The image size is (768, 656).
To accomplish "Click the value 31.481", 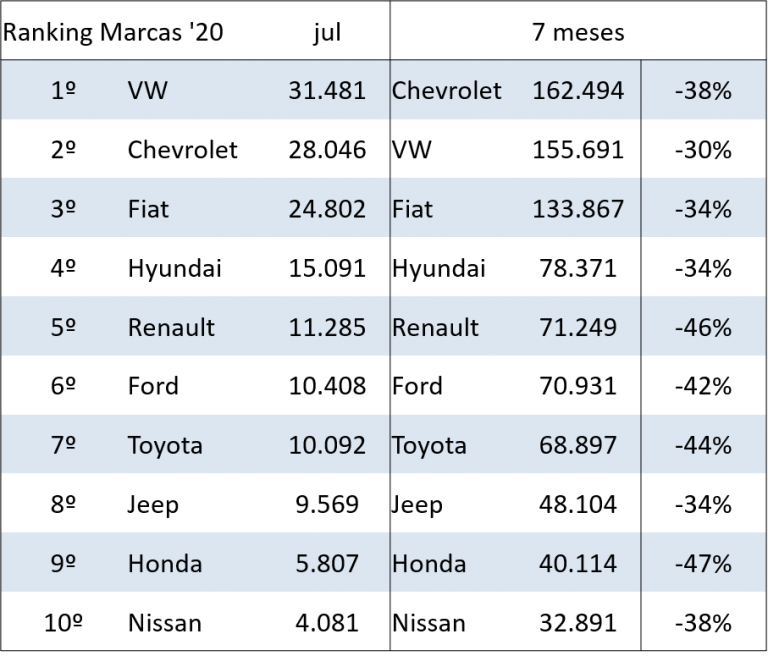I will [x=327, y=91].
